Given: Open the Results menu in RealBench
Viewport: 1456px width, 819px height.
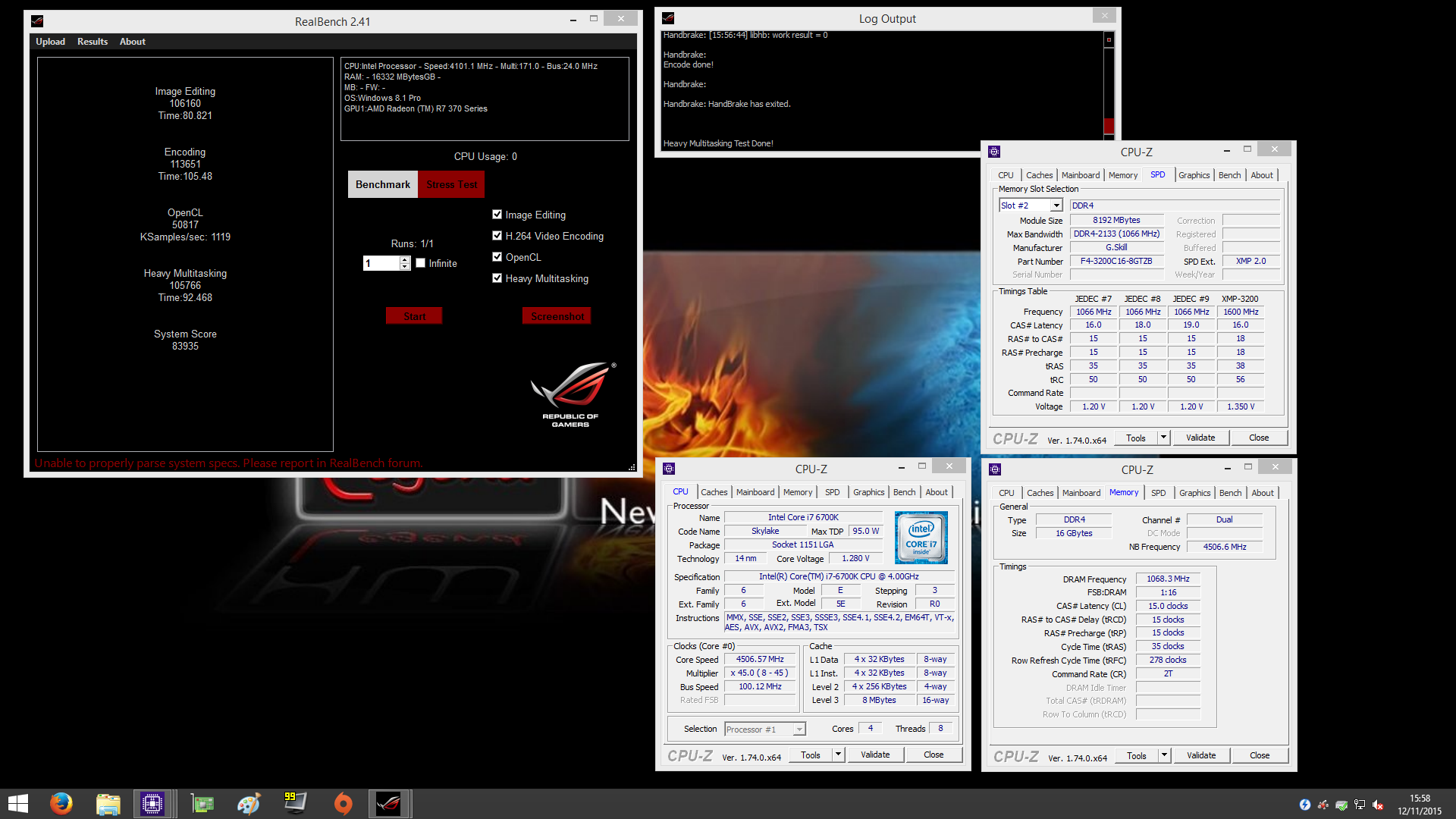Looking at the screenshot, I should [93, 42].
